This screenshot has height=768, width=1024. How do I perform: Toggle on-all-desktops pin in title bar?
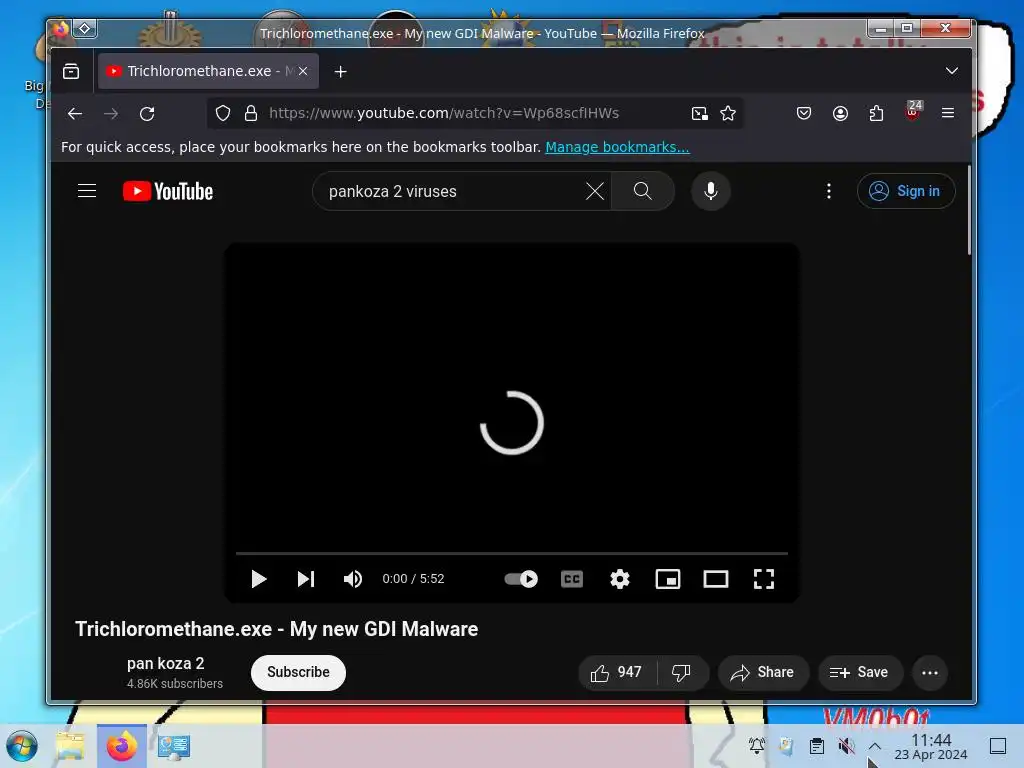[85, 28]
